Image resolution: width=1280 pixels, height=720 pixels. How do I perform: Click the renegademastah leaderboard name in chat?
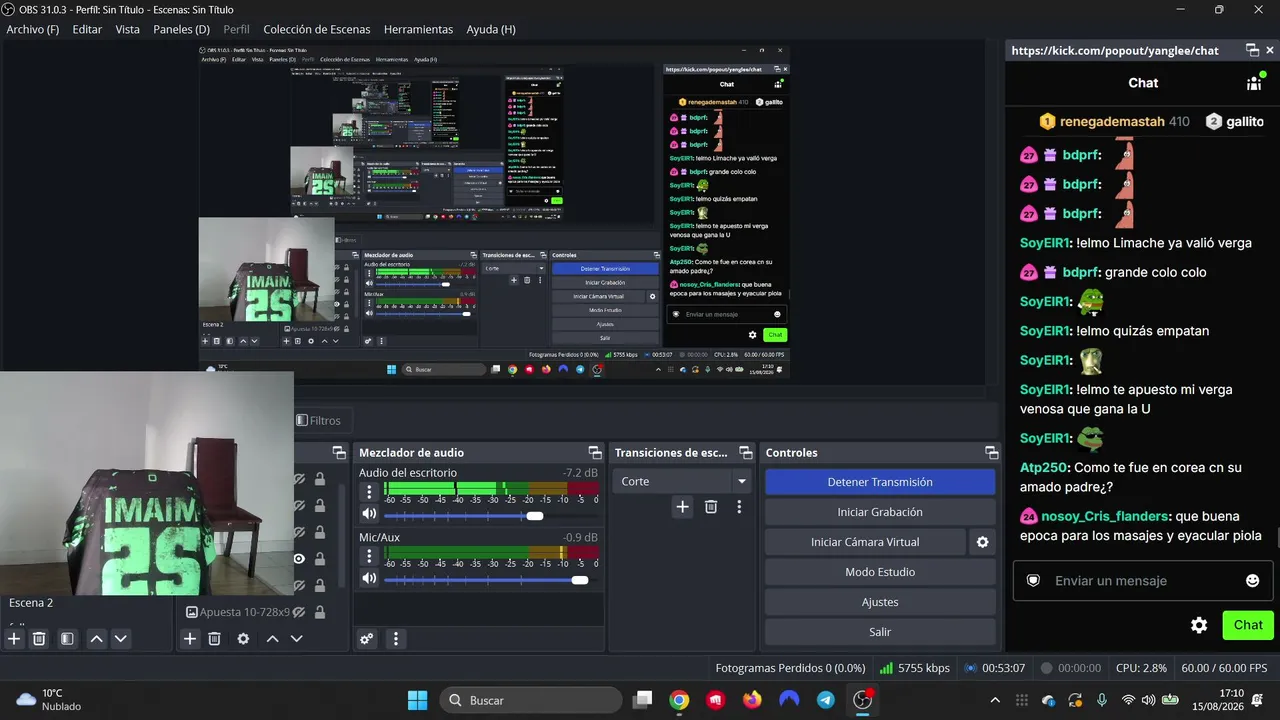coord(1112,121)
